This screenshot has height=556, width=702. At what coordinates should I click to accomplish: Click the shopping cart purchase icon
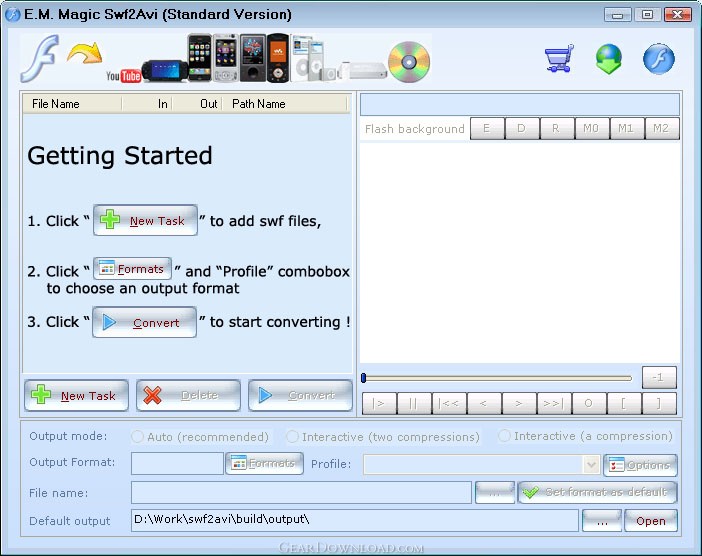click(x=559, y=58)
